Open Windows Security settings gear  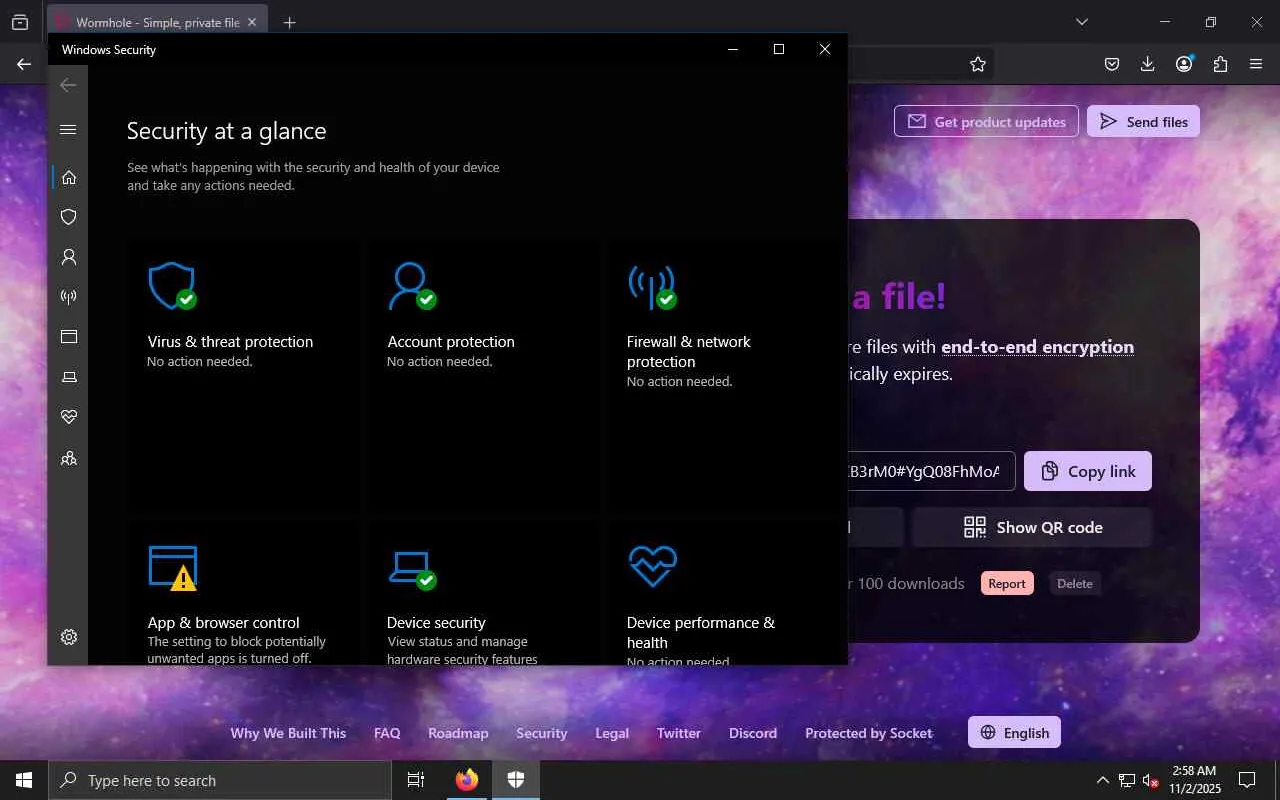coord(68,637)
